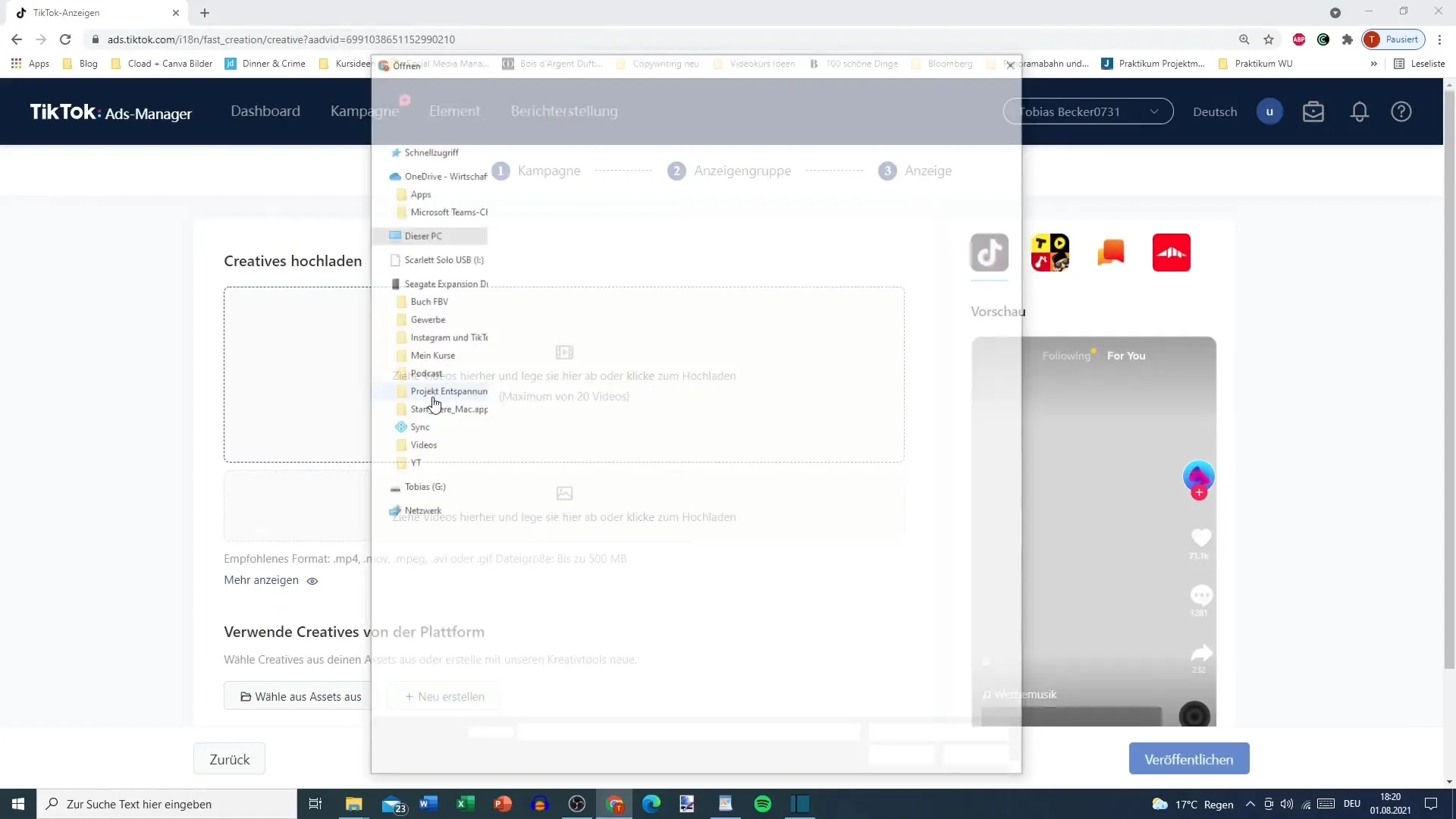Click the Chrome reload button

(65, 39)
